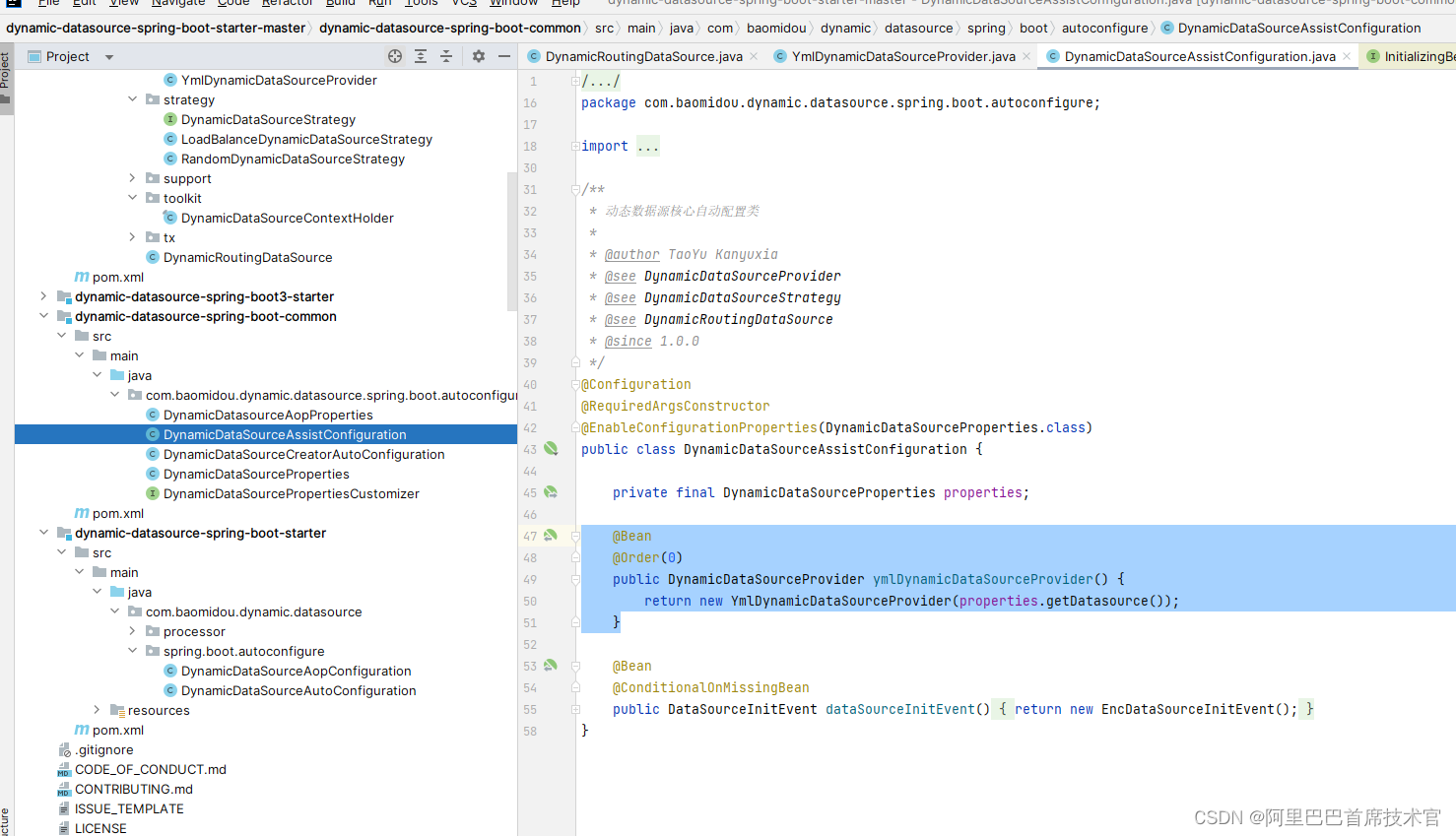Expand the tx folder

point(133,237)
